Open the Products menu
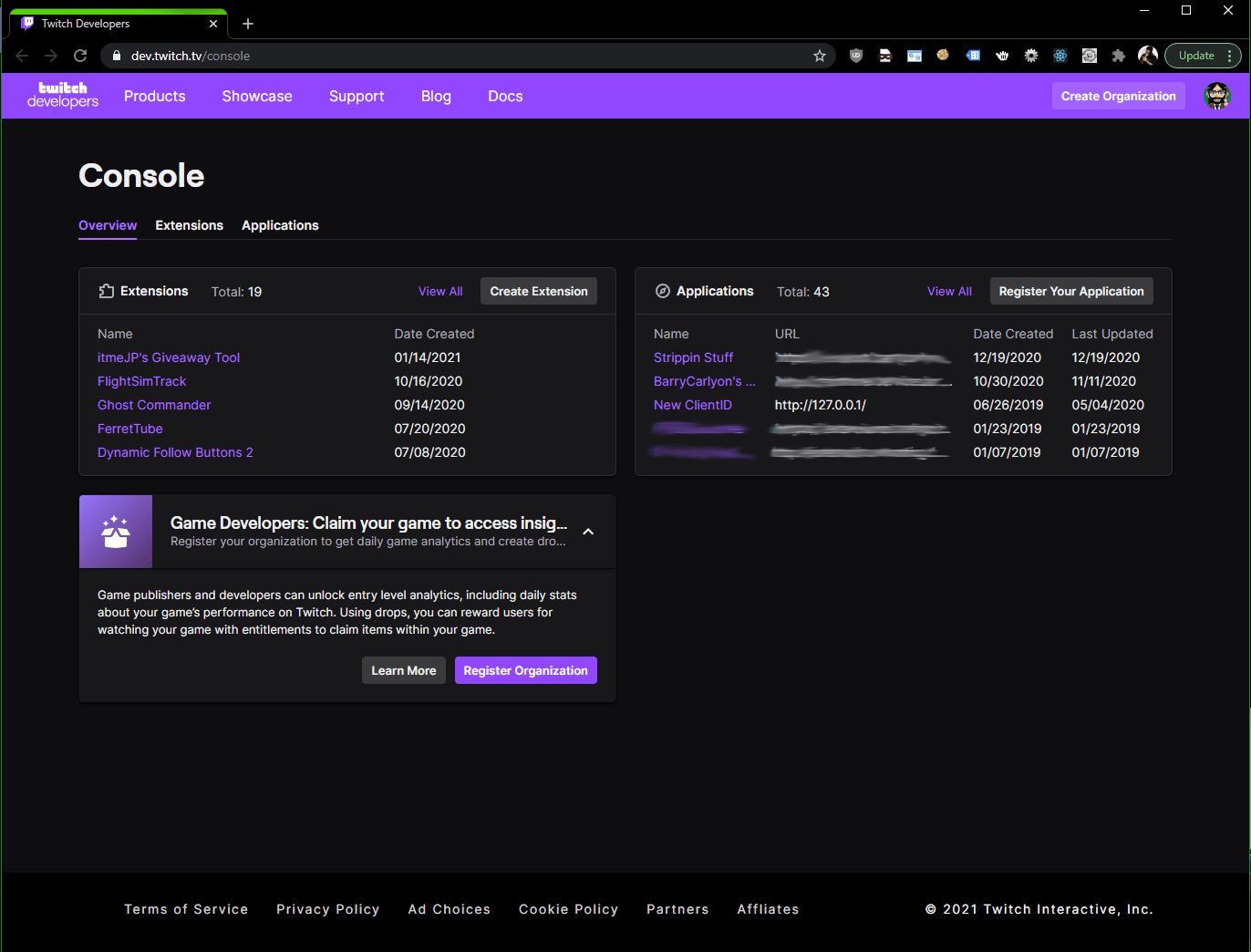Image resolution: width=1251 pixels, height=952 pixels. click(x=155, y=96)
